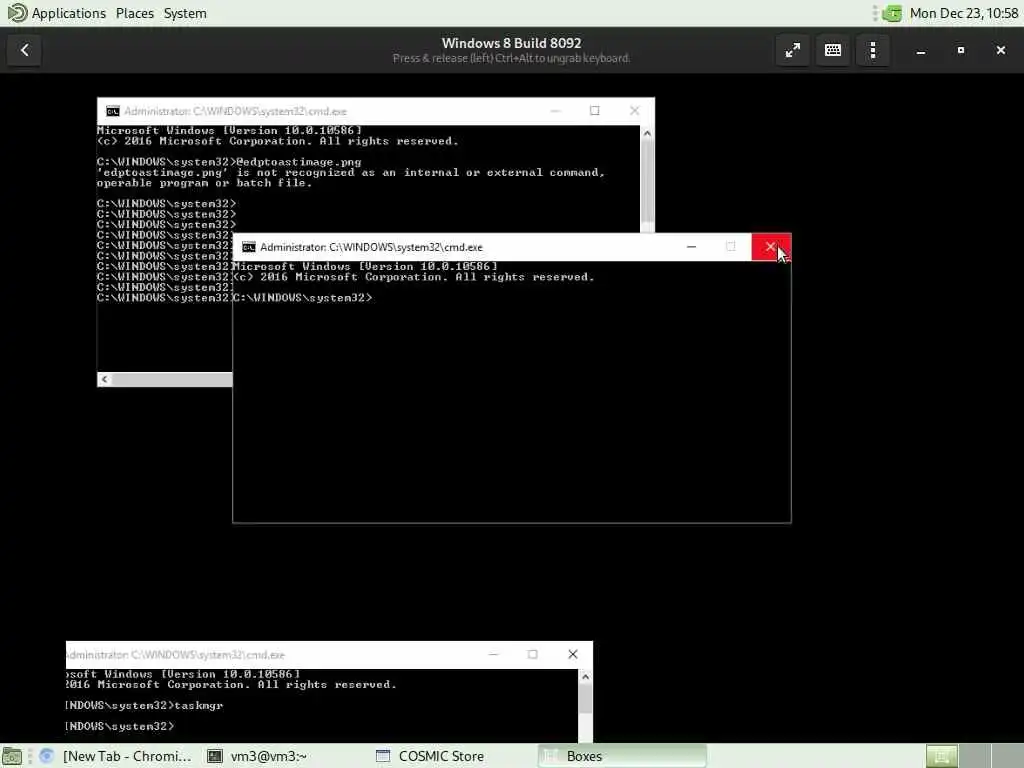
Task: Switch to the New Tab Chromium window
Action: (x=116, y=756)
